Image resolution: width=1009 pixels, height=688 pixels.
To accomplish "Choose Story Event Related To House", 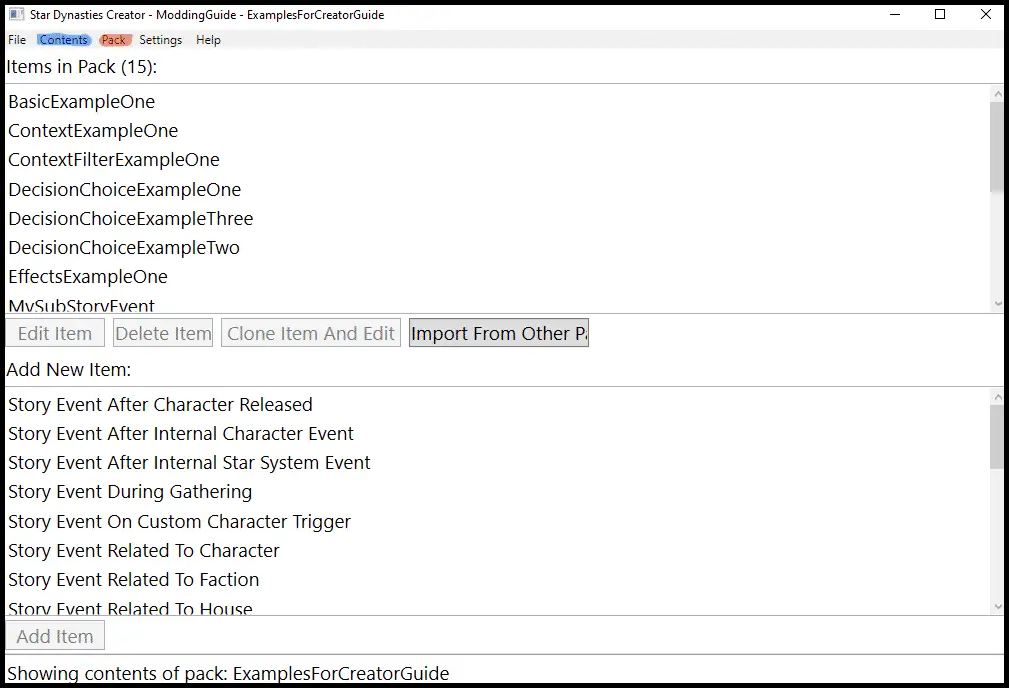I will [497, 606].
